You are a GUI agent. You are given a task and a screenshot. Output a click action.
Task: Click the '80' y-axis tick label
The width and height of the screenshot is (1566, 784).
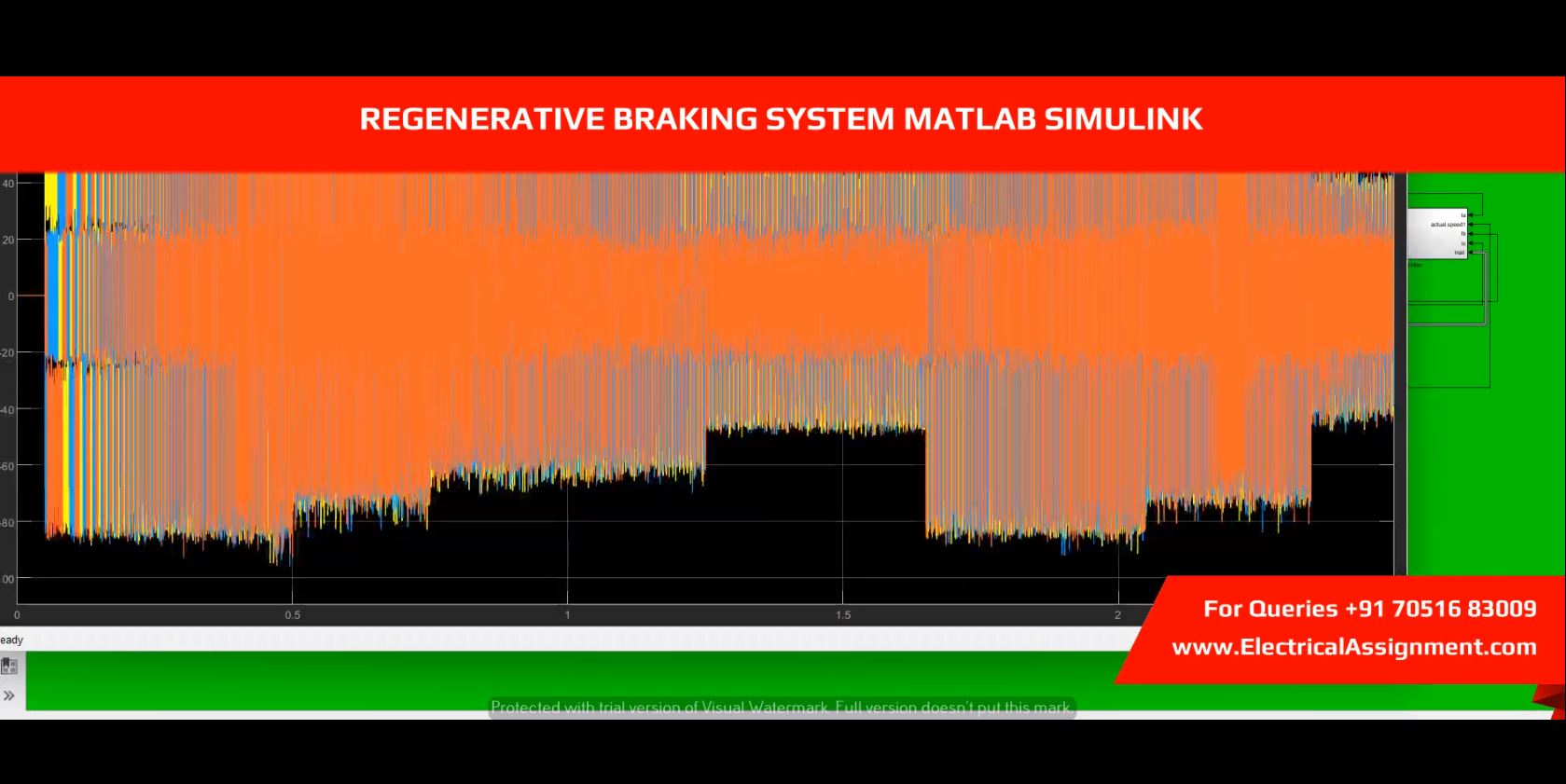[x=7, y=523]
